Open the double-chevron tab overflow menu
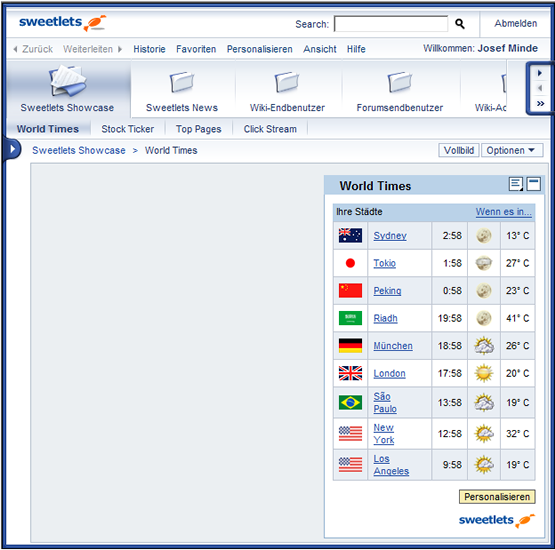 tap(540, 104)
